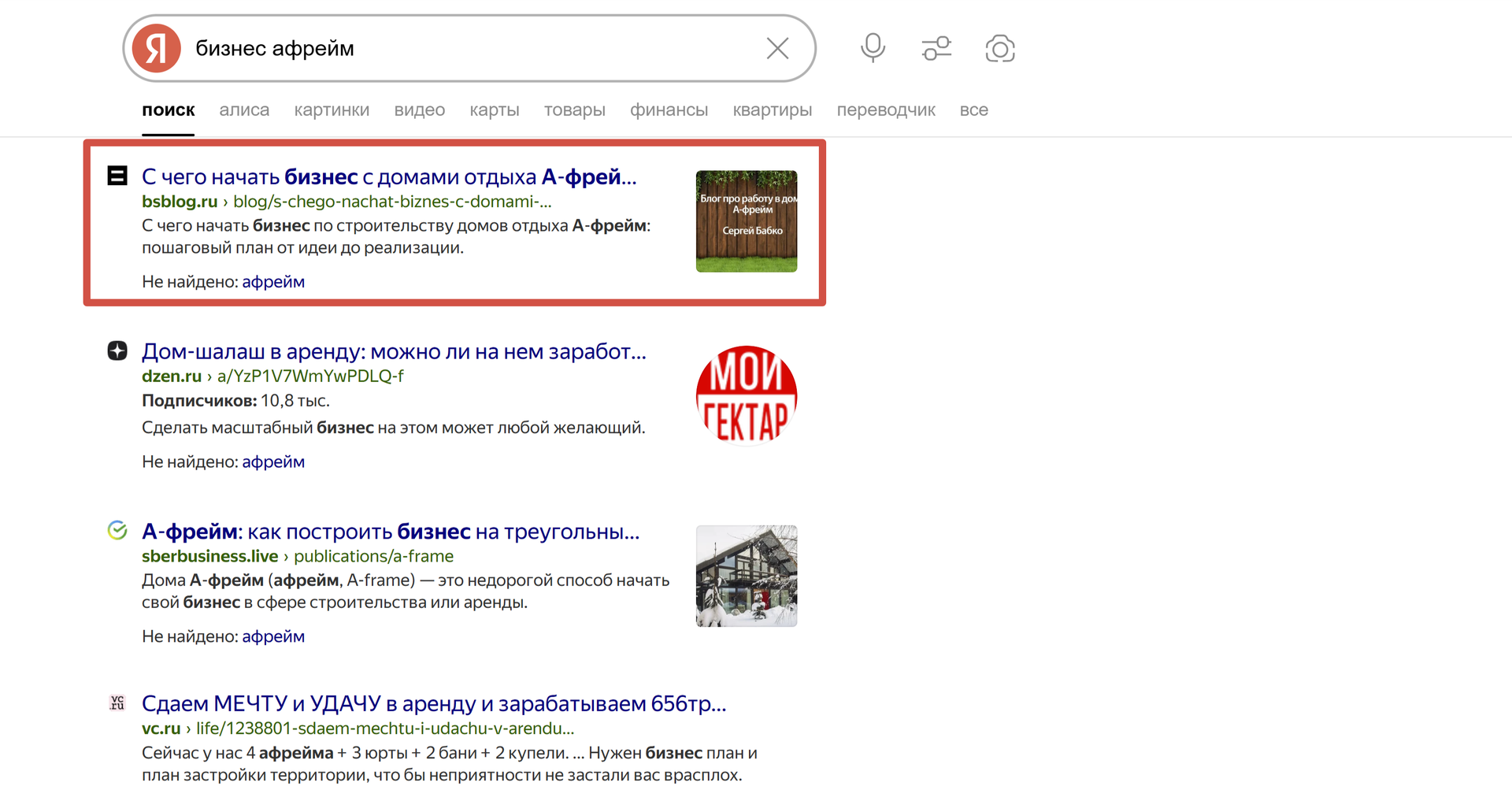Viewport: 1512px width, 812px height.
Task: Clear the search query with the X icon
Action: click(x=777, y=48)
